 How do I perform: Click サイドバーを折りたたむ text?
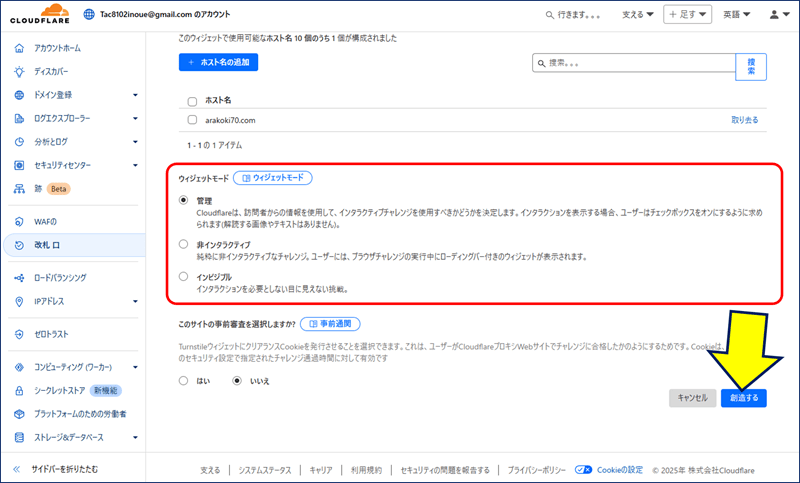point(64,469)
